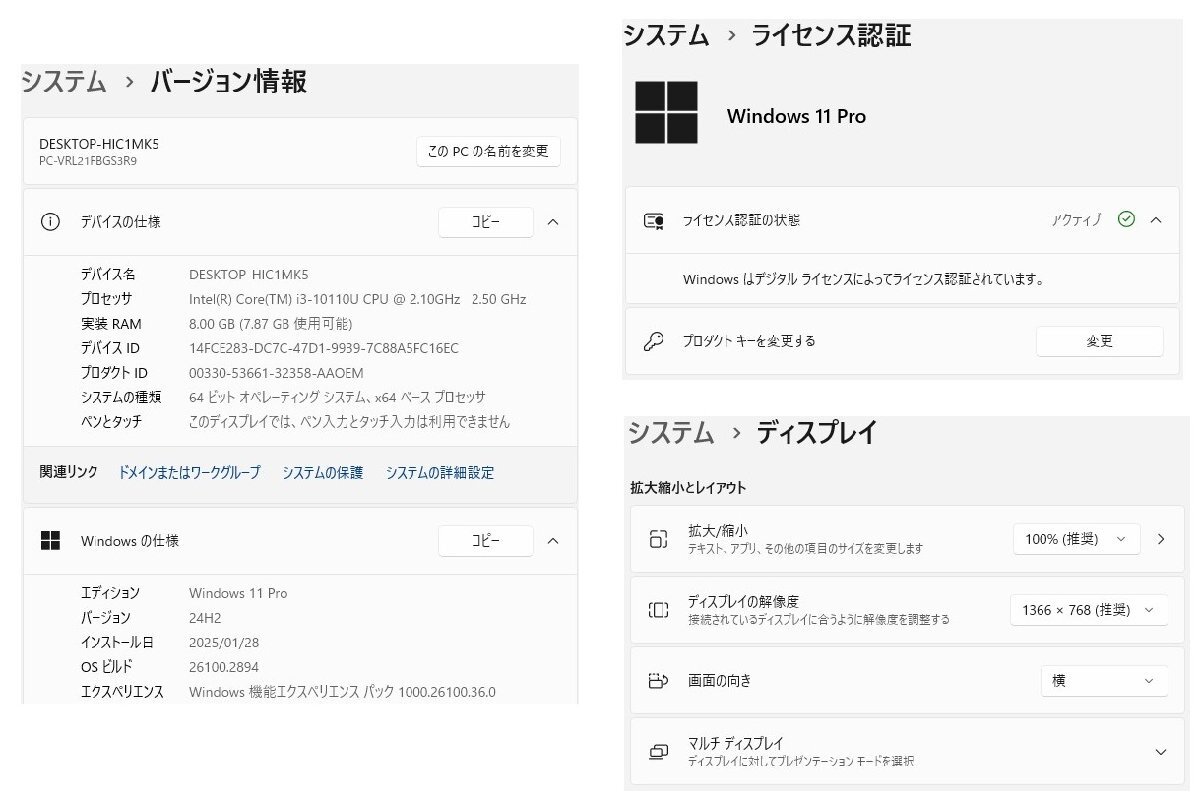Click the scale (拡大/縮小) icon
The image size is (1200, 797).
tap(658, 539)
